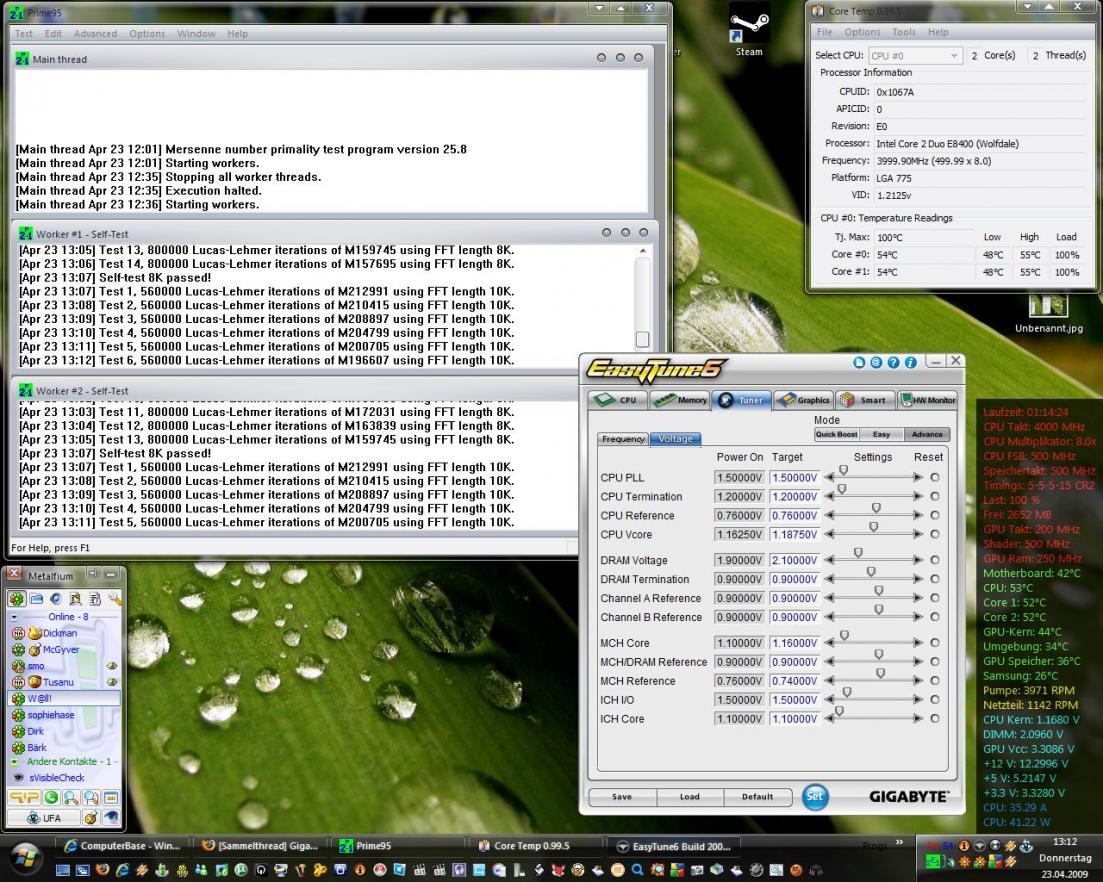Click the blue round icon in Metalfium toolbar
This screenshot has height=882, width=1103.
pos(56,599)
